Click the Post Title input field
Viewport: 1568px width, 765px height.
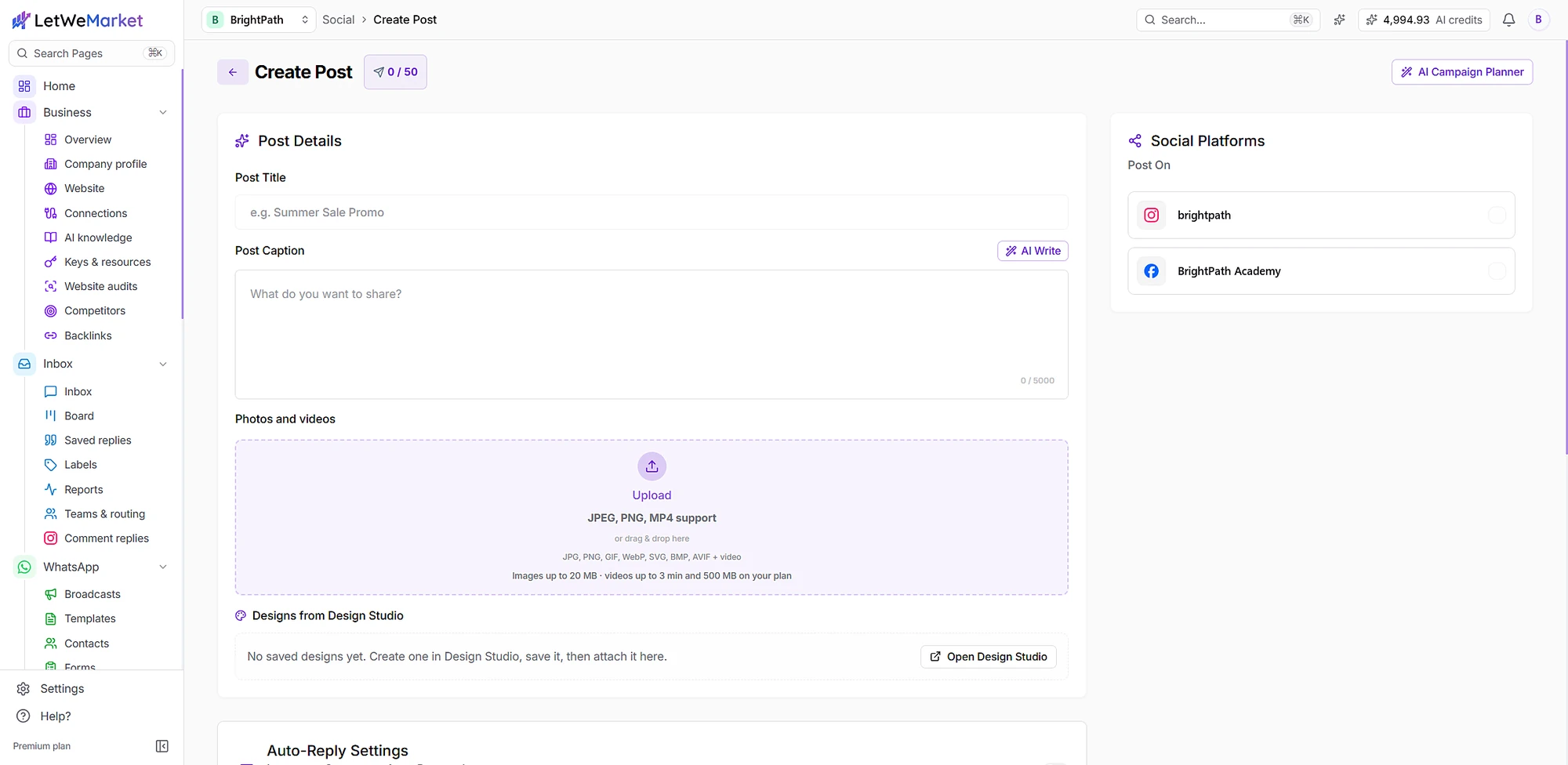(652, 212)
